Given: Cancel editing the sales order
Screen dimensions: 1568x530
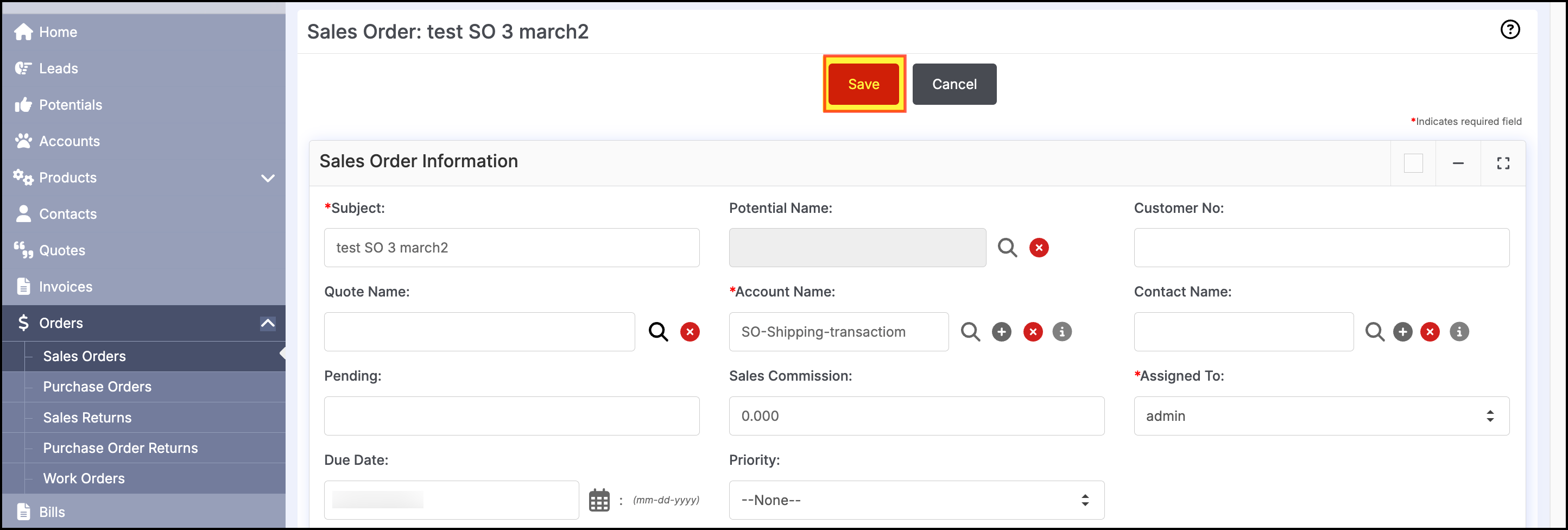Looking at the screenshot, I should pyautogui.click(x=954, y=84).
